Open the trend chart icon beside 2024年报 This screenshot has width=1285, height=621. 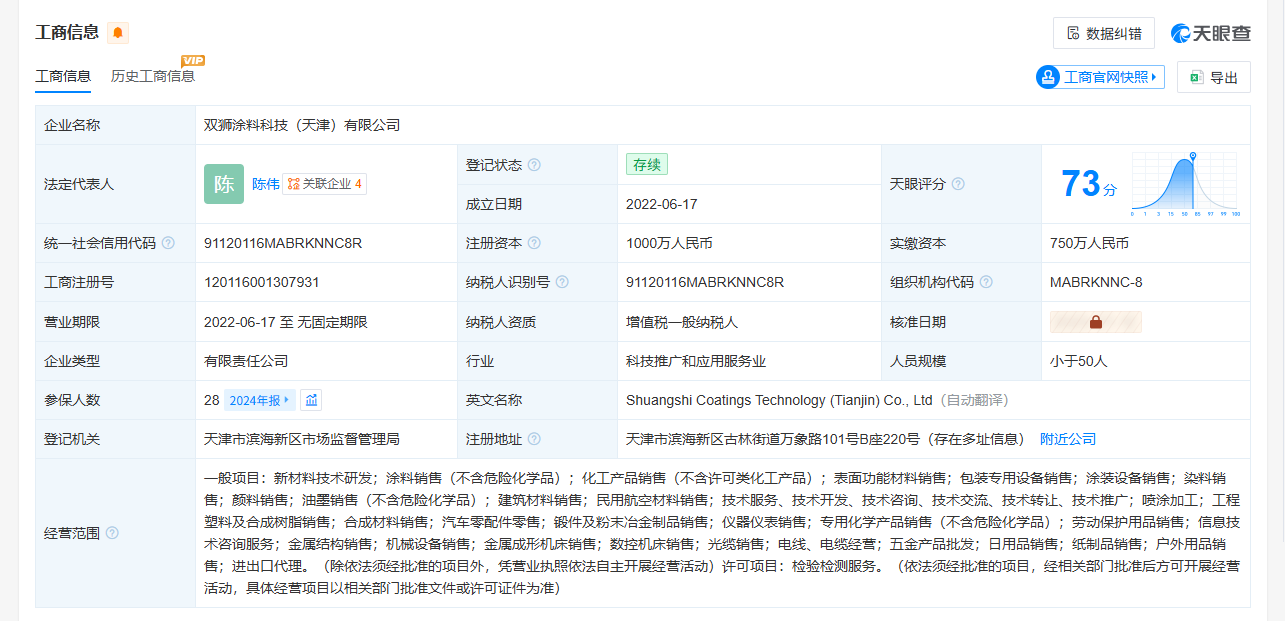(x=311, y=400)
